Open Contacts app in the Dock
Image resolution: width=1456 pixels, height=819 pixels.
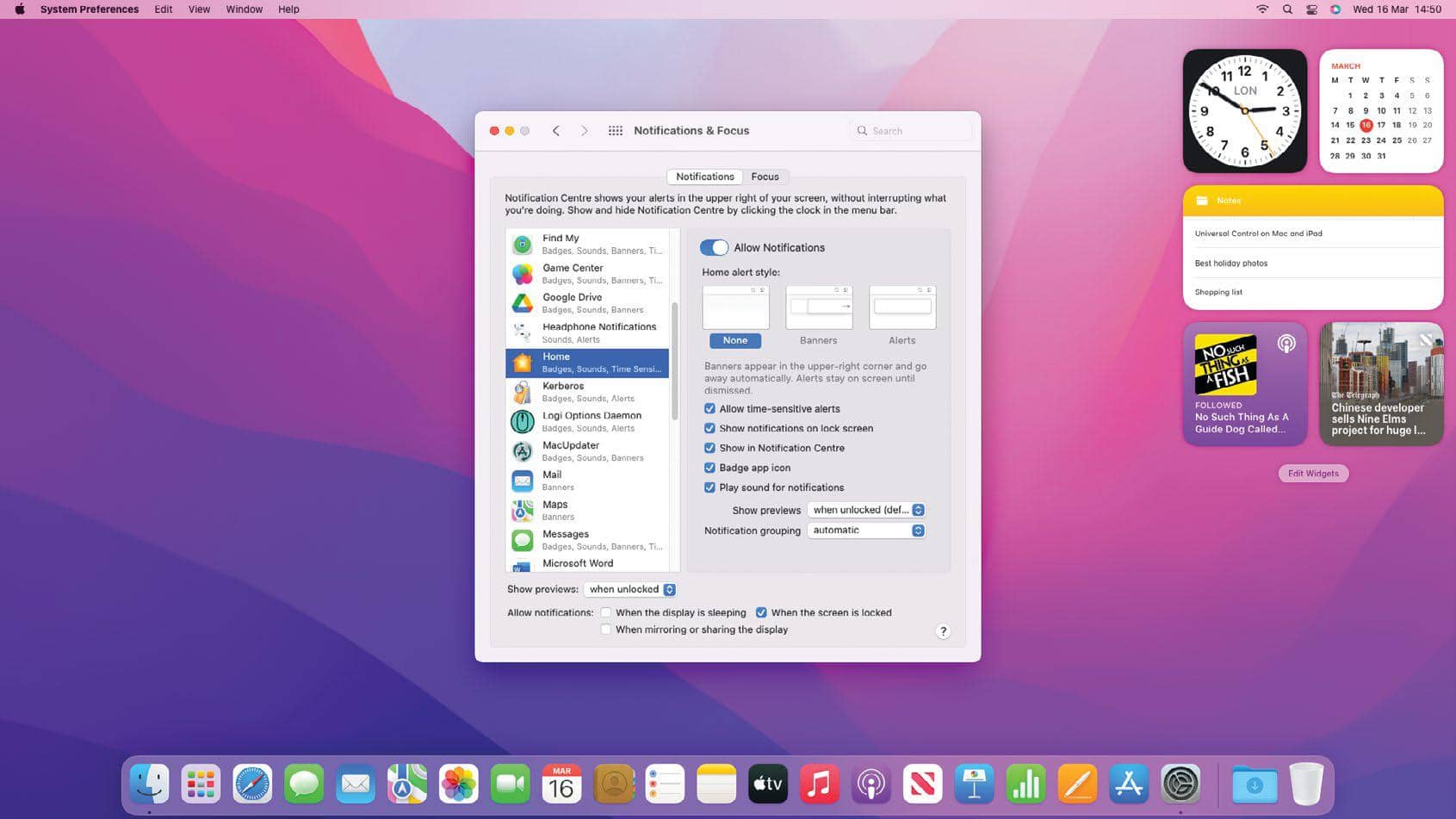614,784
